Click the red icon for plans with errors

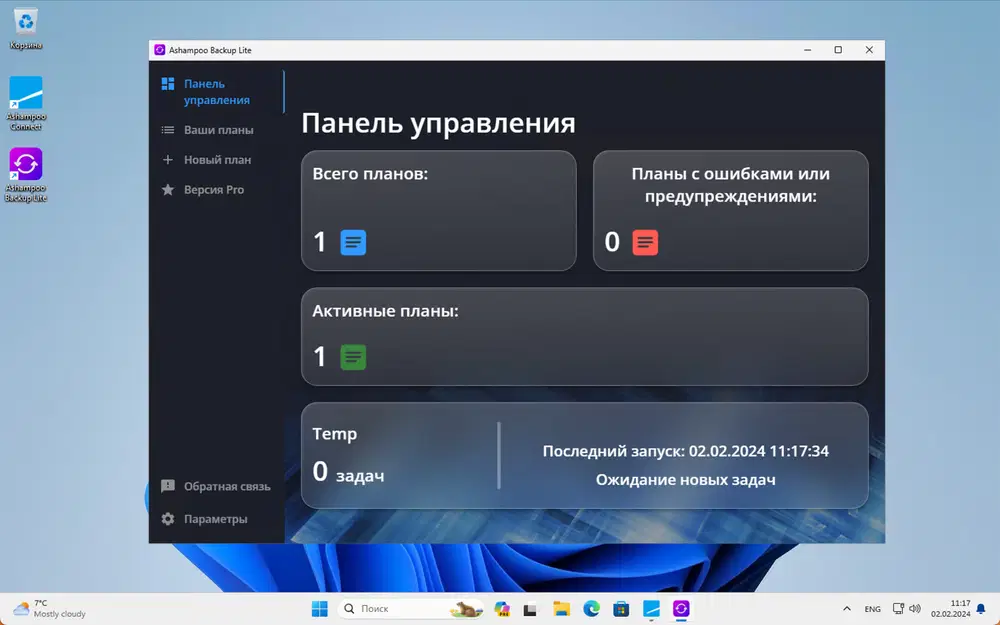click(x=645, y=242)
